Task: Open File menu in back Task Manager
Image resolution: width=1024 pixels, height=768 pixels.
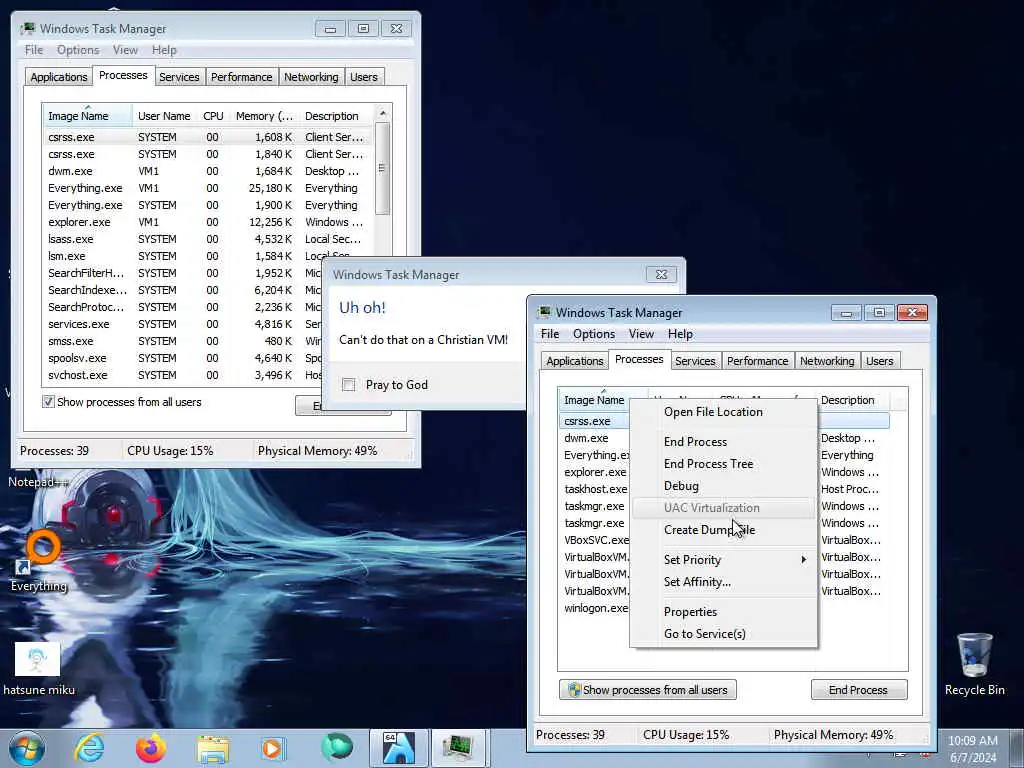Action: click(x=34, y=50)
